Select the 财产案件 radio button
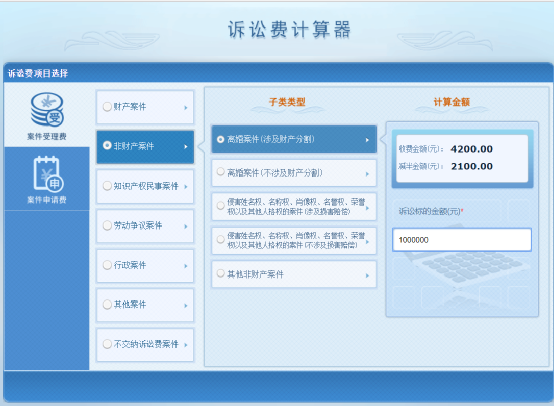This screenshot has width=554, height=407. (x=107, y=107)
